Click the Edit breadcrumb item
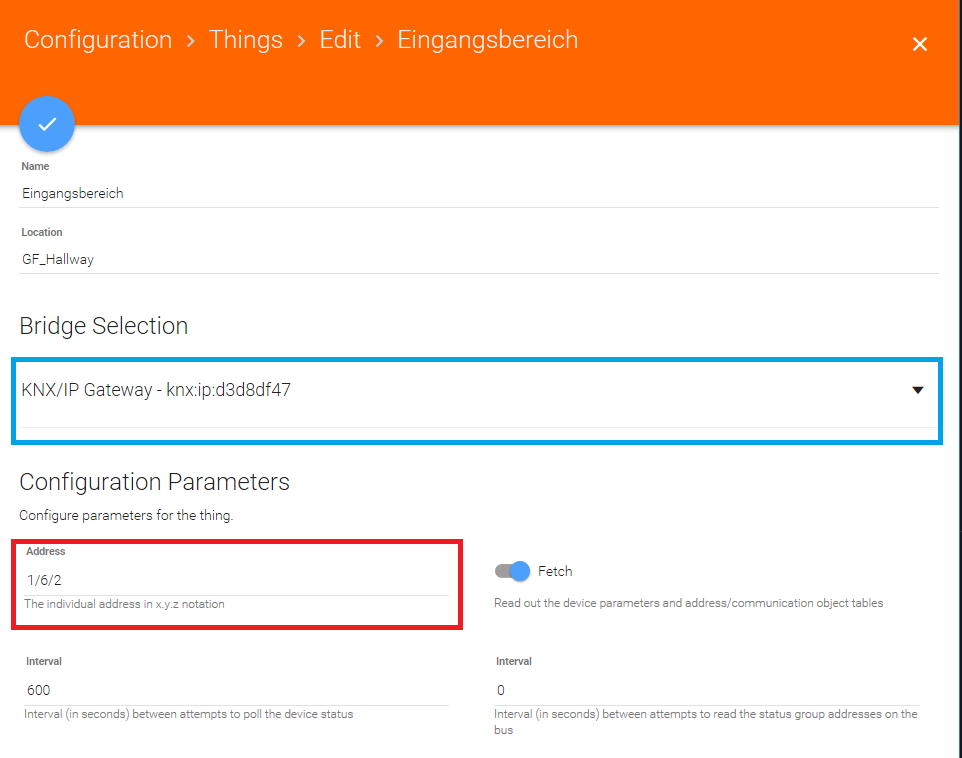 pyautogui.click(x=340, y=40)
